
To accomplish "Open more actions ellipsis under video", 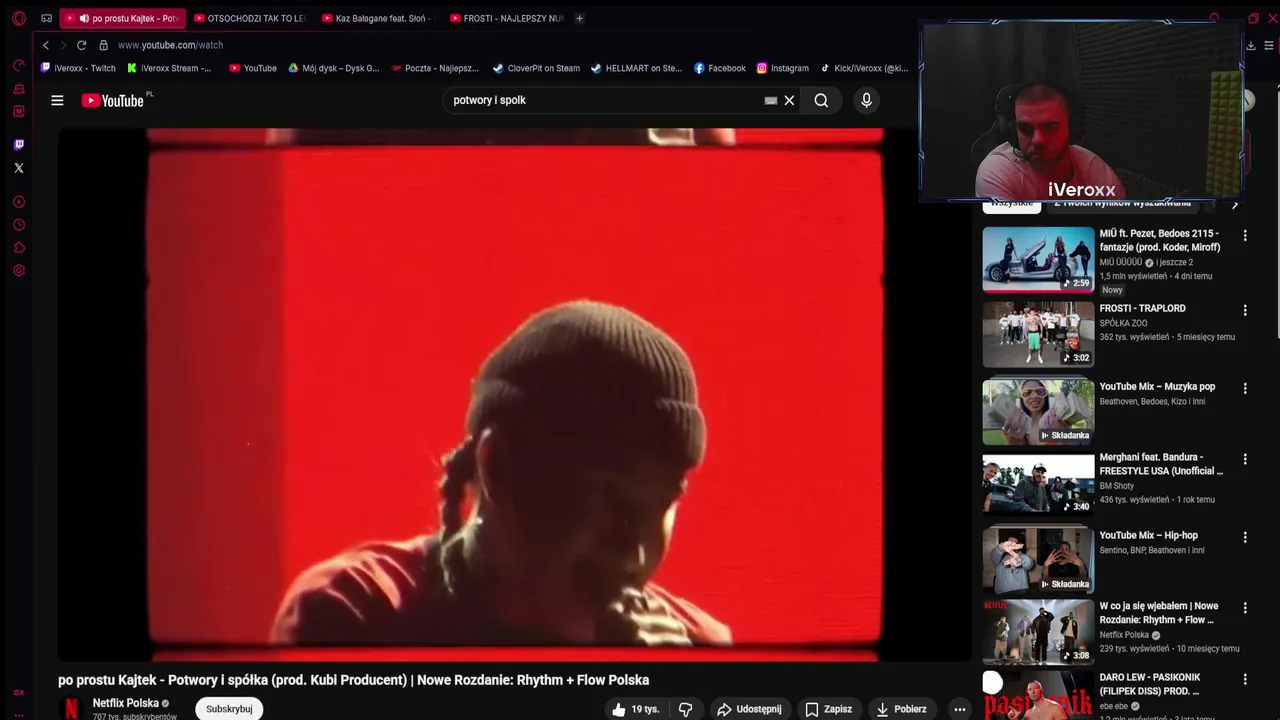I will 959,709.
